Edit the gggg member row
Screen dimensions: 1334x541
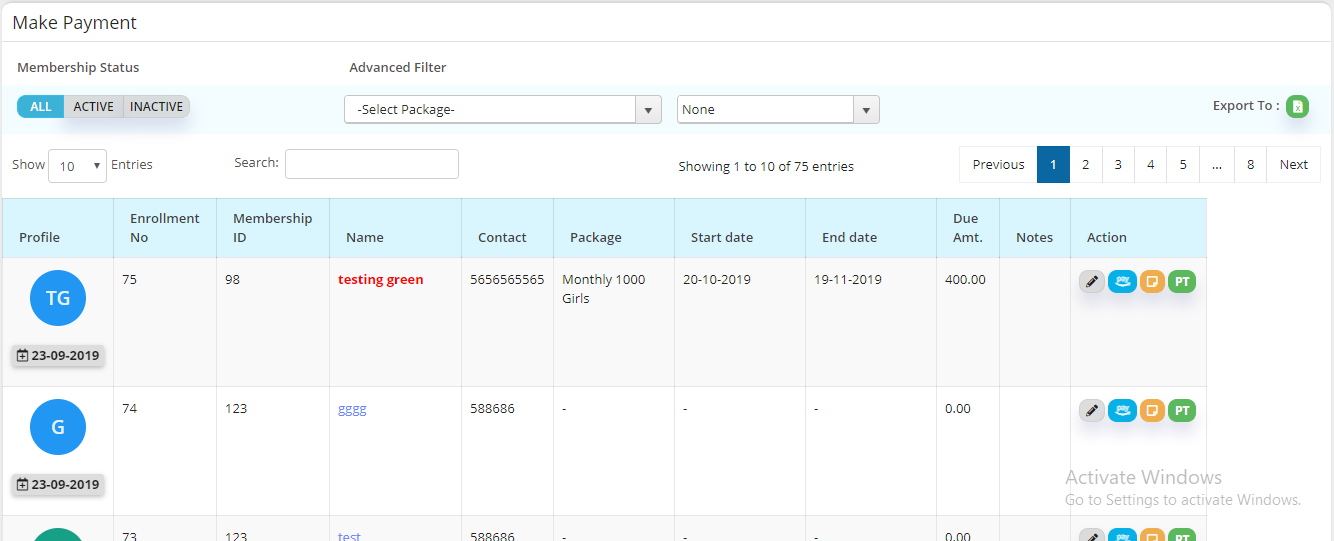[1092, 410]
